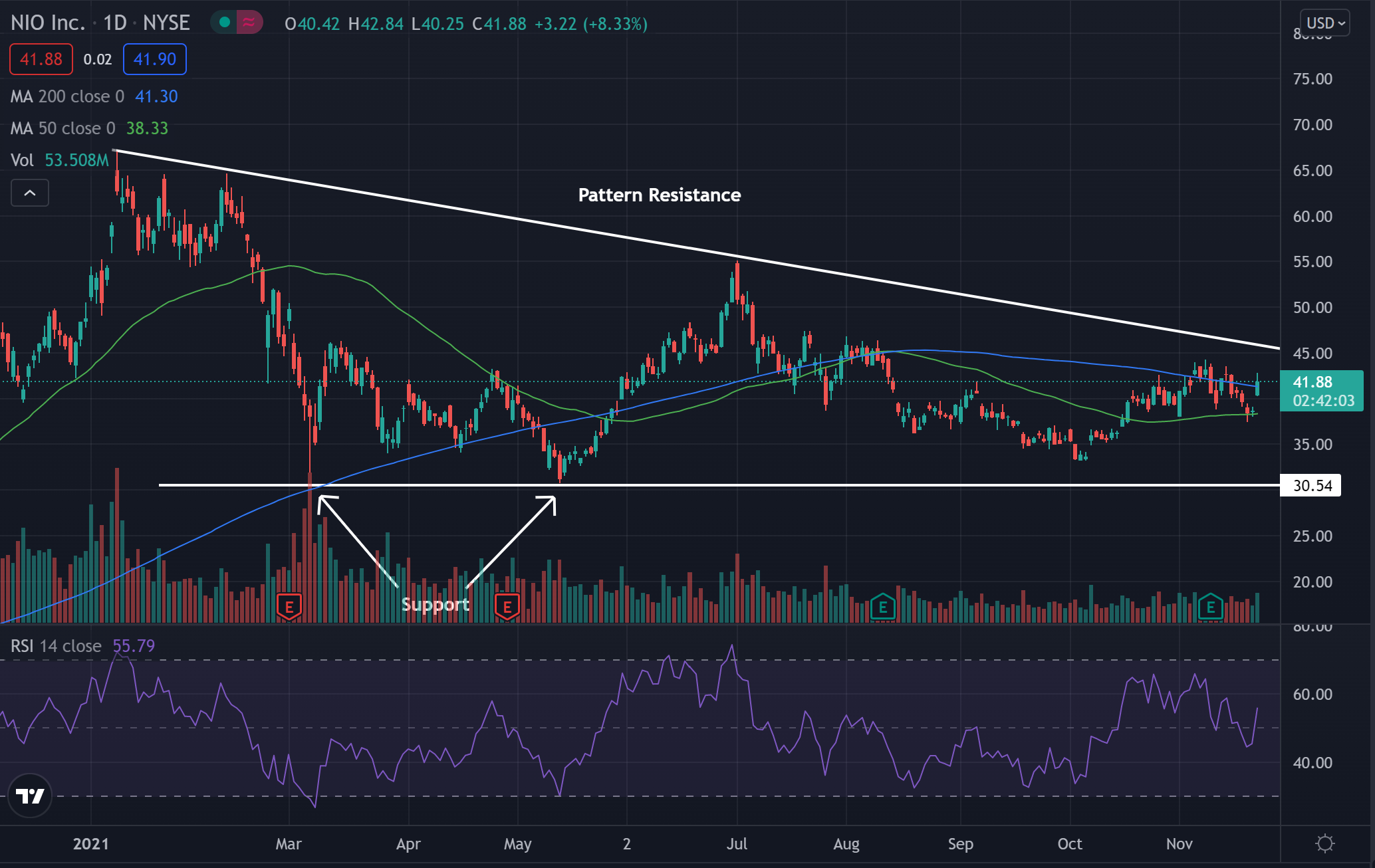Click the price change +3.22 (+8.33%) text
This screenshot has height=868, width=1375.
tap(591, 24)
